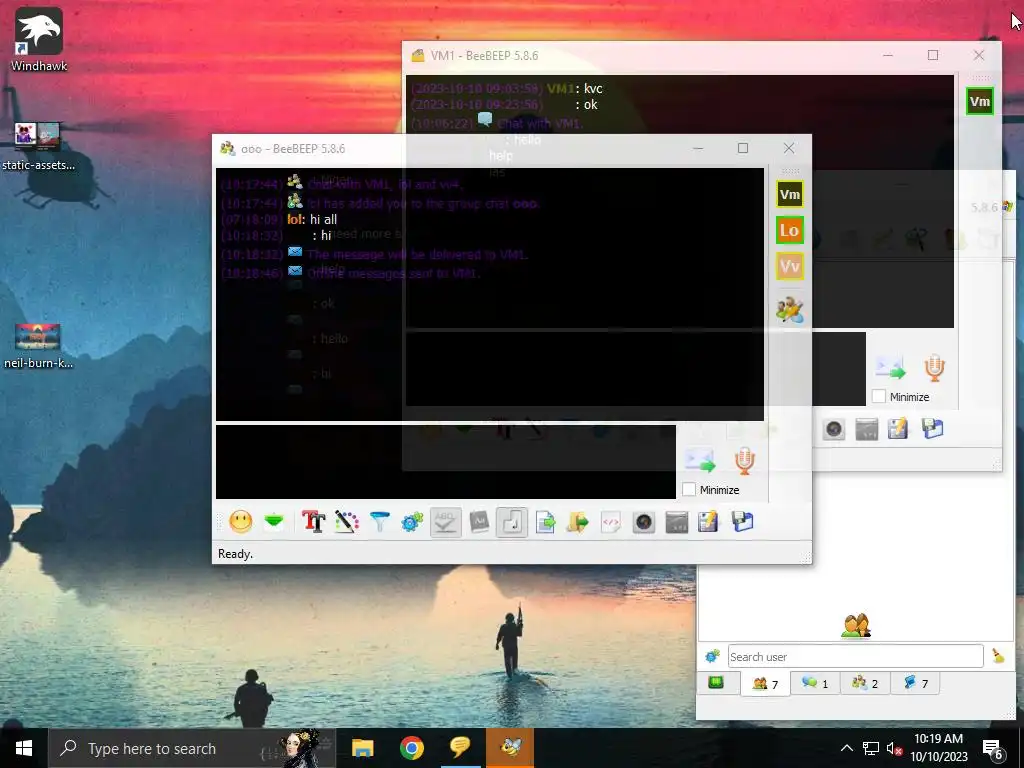Click the code snippet </> icon in ooo chat
The height and width of the screenshot is (768, 1024).
pyautogui.click(x=611, y=522)
